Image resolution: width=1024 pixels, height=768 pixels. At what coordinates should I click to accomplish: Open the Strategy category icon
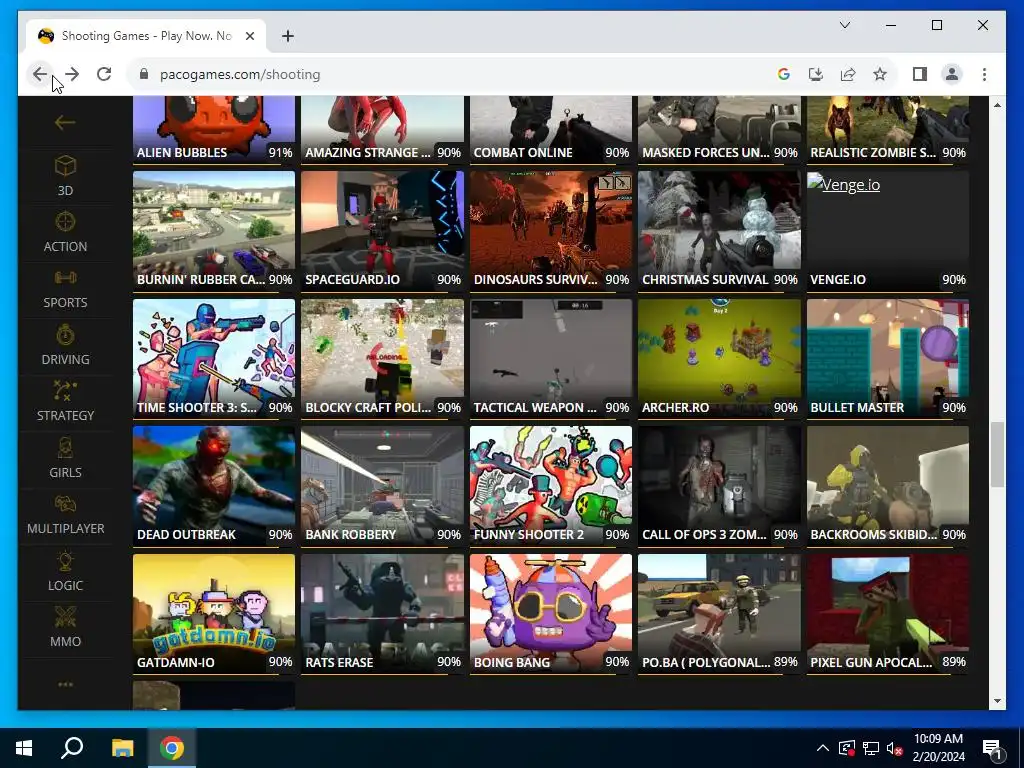point(65,391)
